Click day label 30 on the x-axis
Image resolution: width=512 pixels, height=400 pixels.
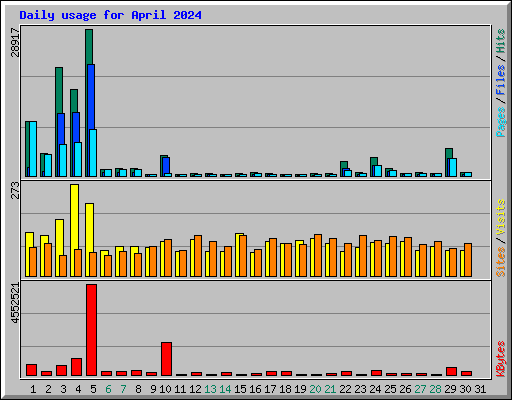pyautogui.click(x=465, y=389)
